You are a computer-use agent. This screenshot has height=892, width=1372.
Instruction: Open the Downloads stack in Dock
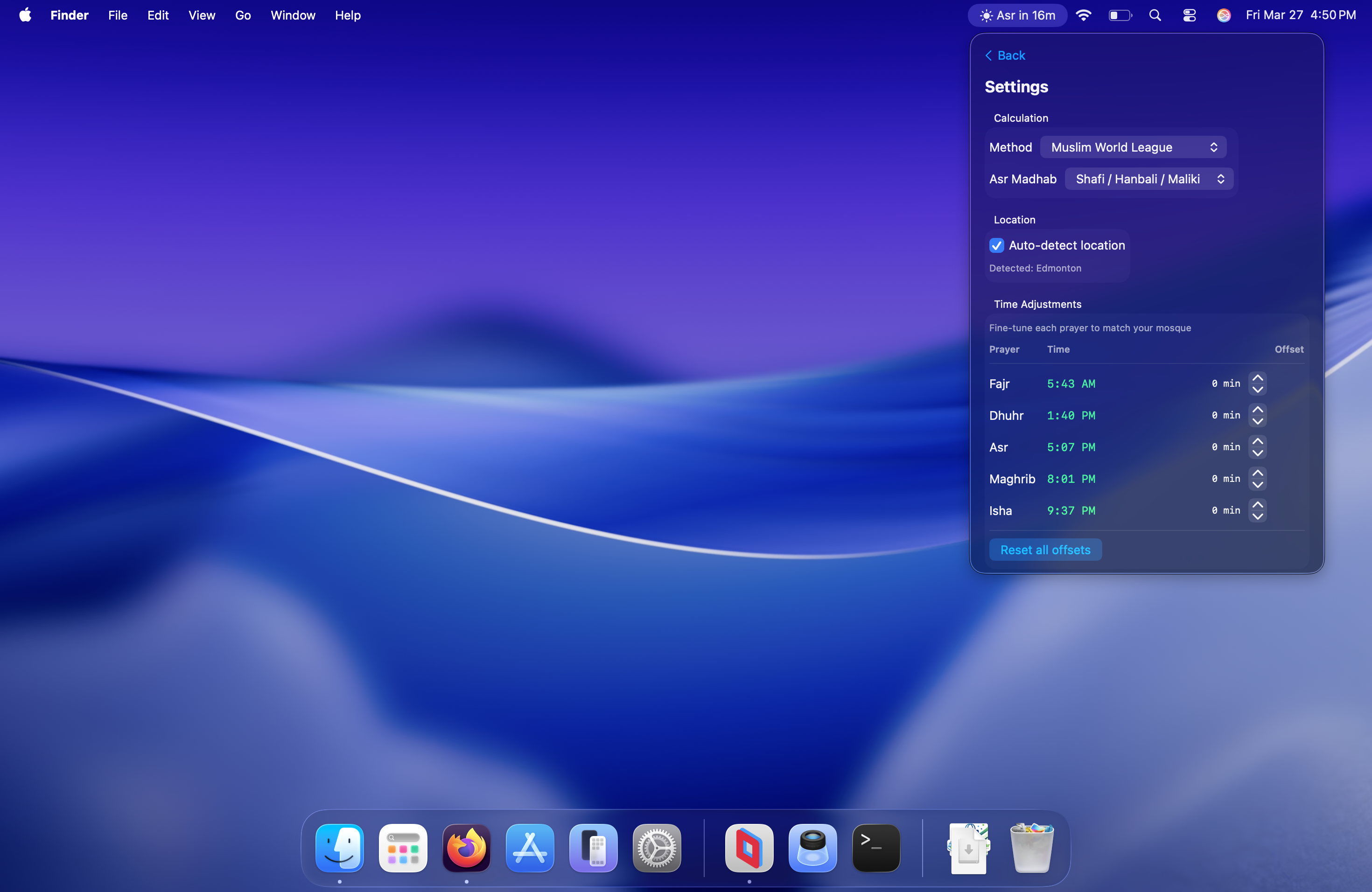[x=968, y=848]
